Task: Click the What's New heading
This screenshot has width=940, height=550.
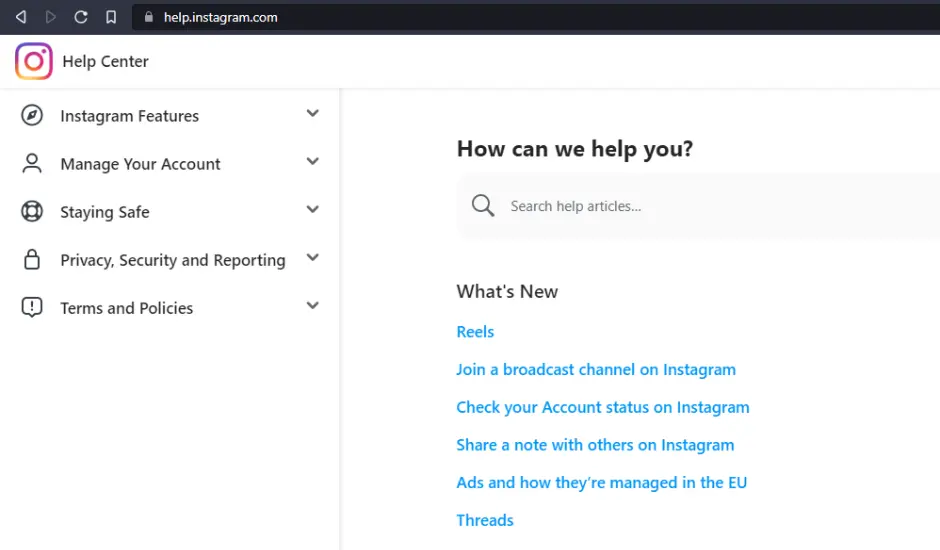Action: 507,291
